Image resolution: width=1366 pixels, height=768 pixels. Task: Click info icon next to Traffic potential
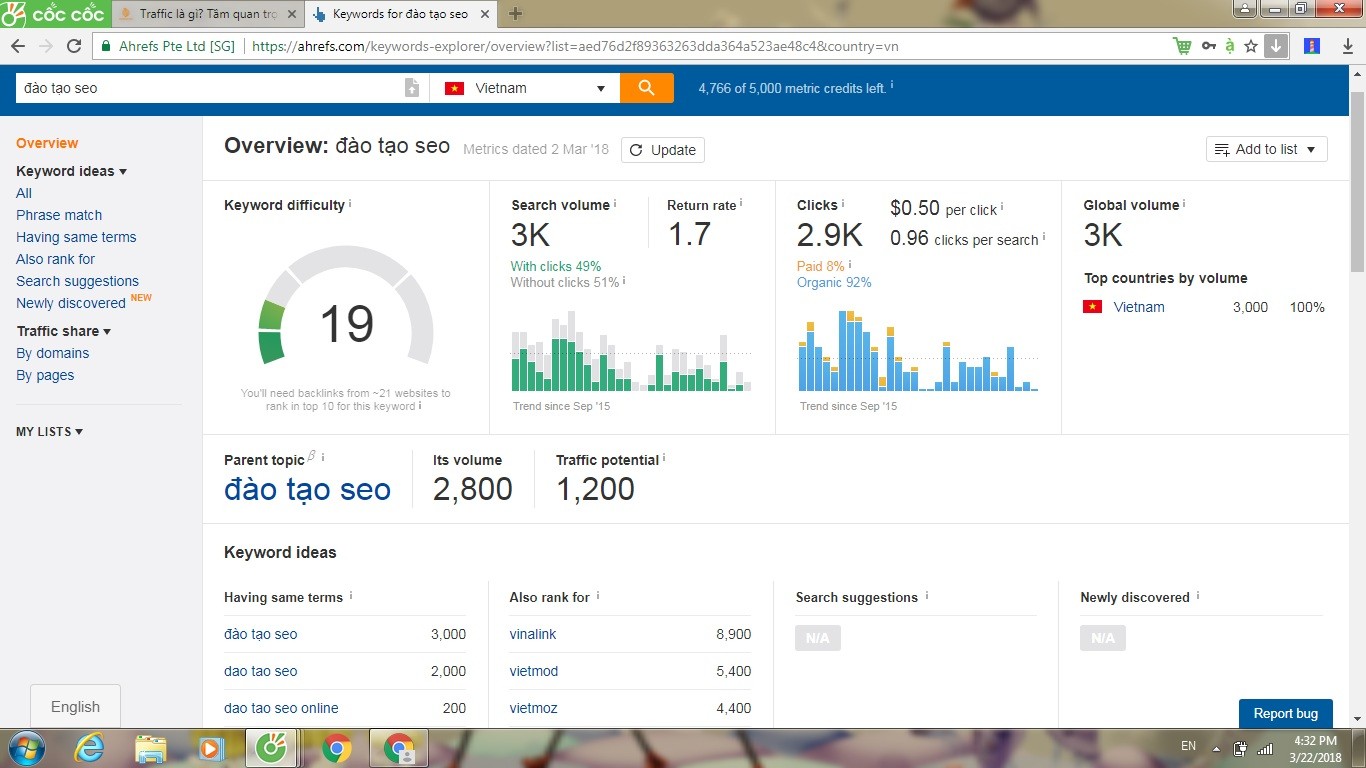pyautogui.click(x=664, y=459)
